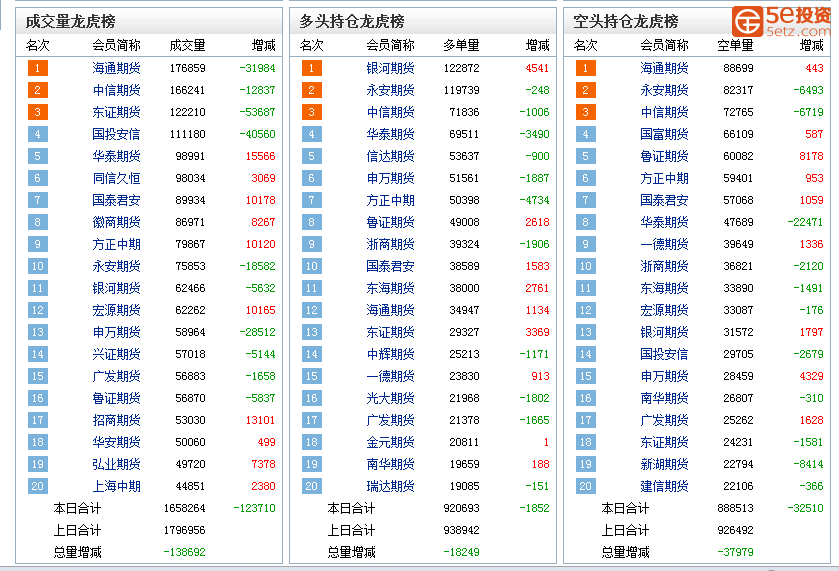Open the 徽商期货 member link
This screenshot has height=571, width=839.
click(x=116, y=222)
